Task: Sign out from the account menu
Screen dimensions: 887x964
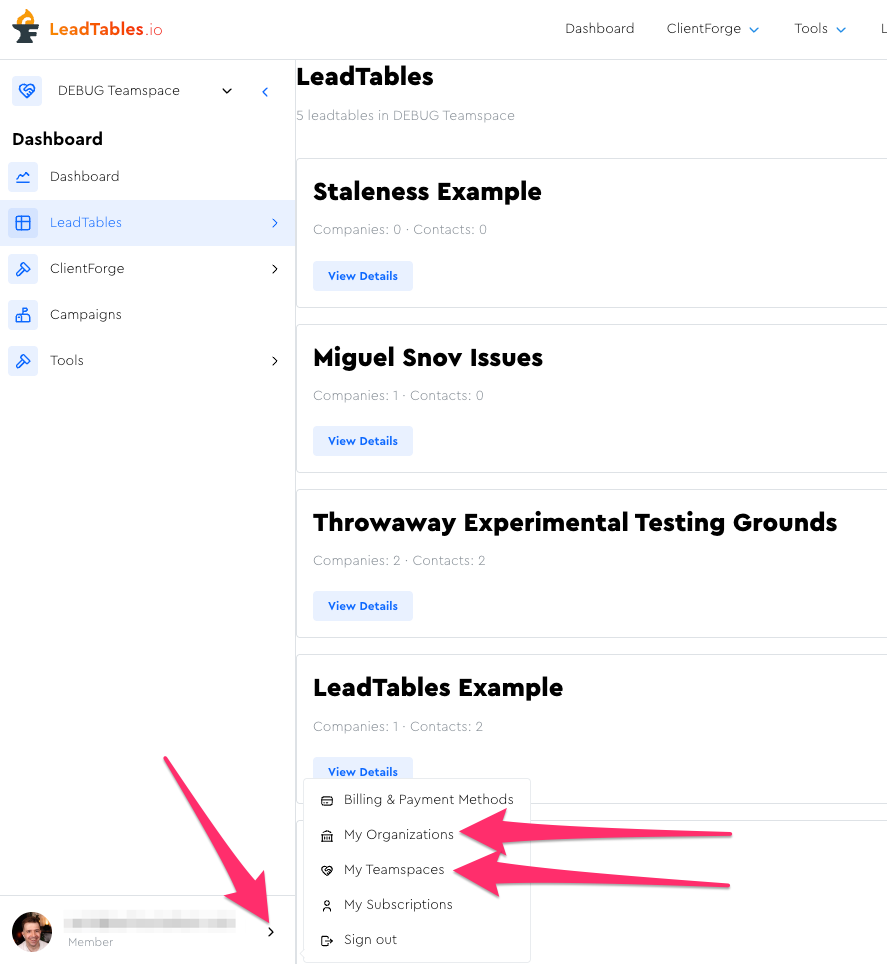Action: coord(370,940)
